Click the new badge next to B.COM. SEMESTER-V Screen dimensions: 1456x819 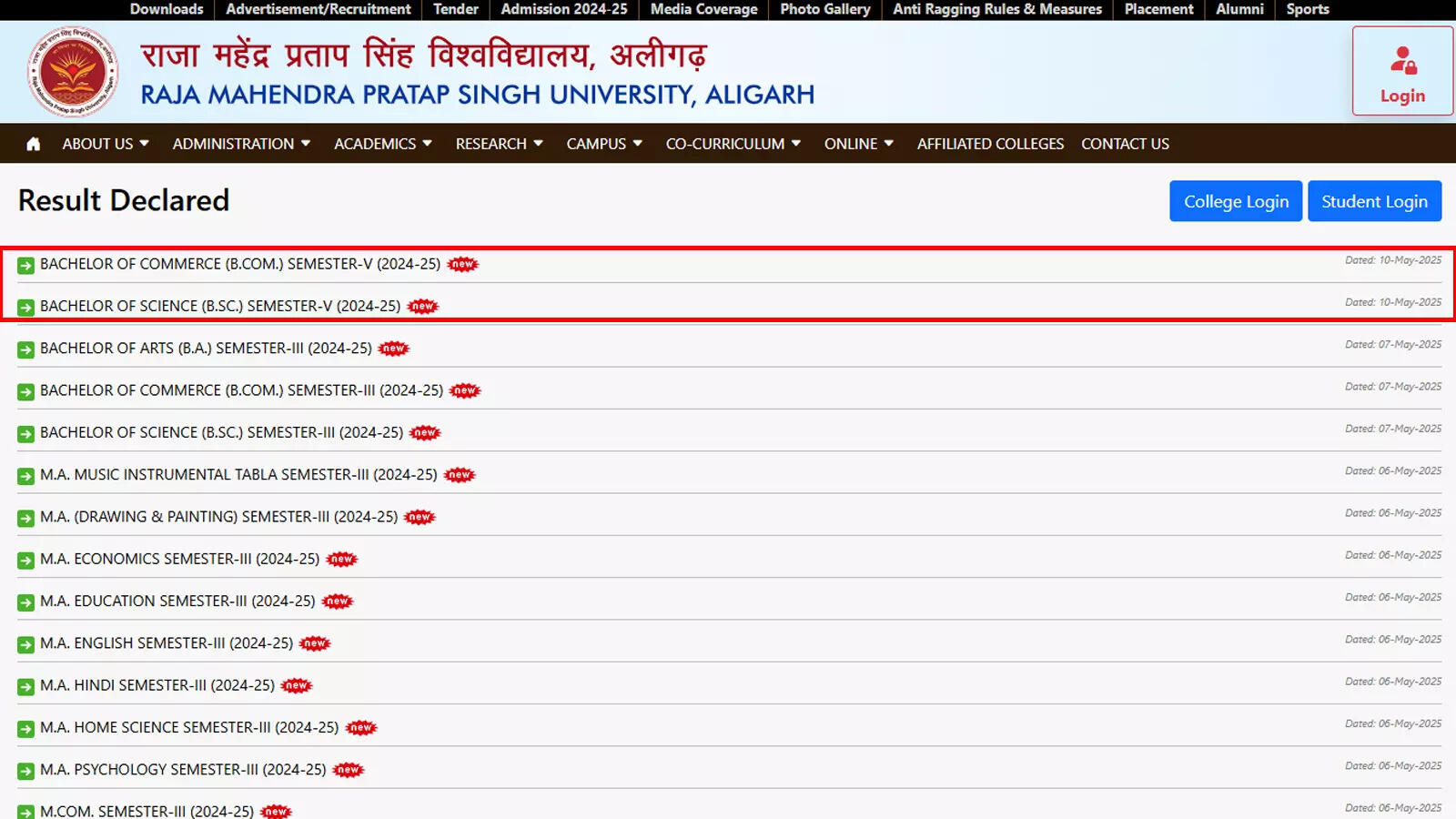pyautogui.click(x=462, y=265)
